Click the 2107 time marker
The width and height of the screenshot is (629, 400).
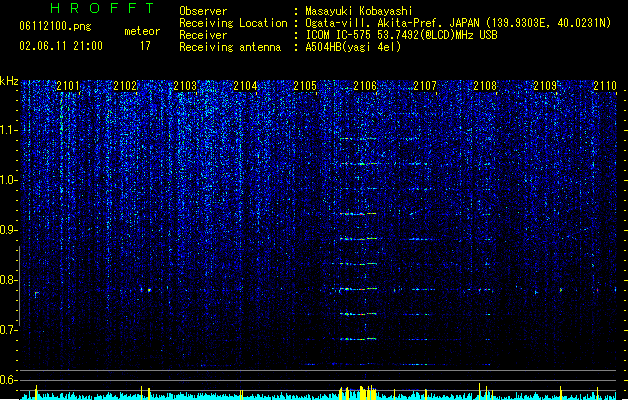(x=425, y=86)
